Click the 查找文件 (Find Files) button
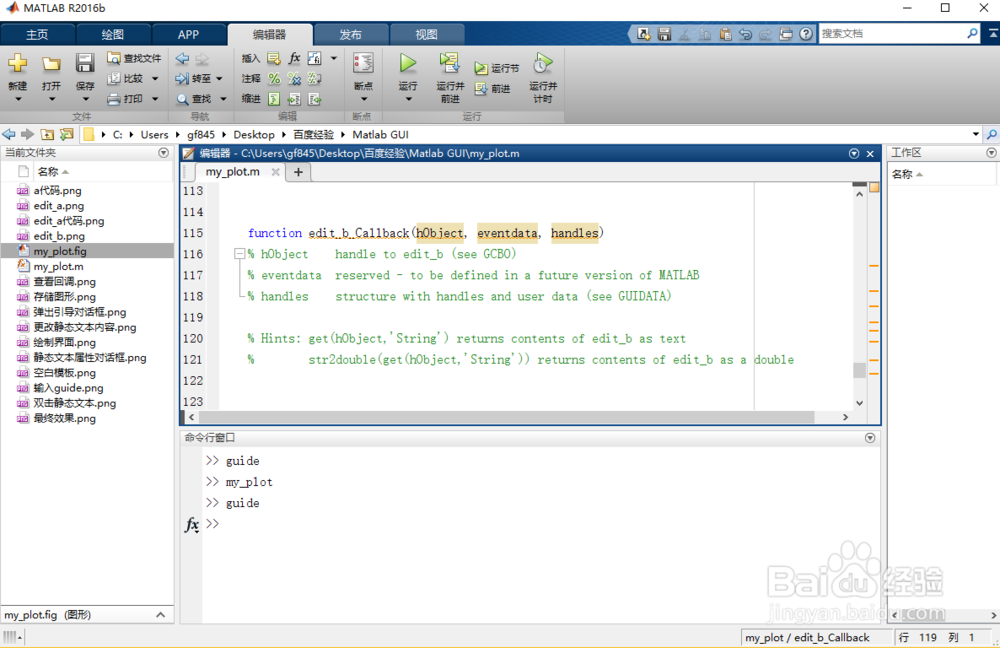Screen dimensions: 1000x648 pos(134,58)
